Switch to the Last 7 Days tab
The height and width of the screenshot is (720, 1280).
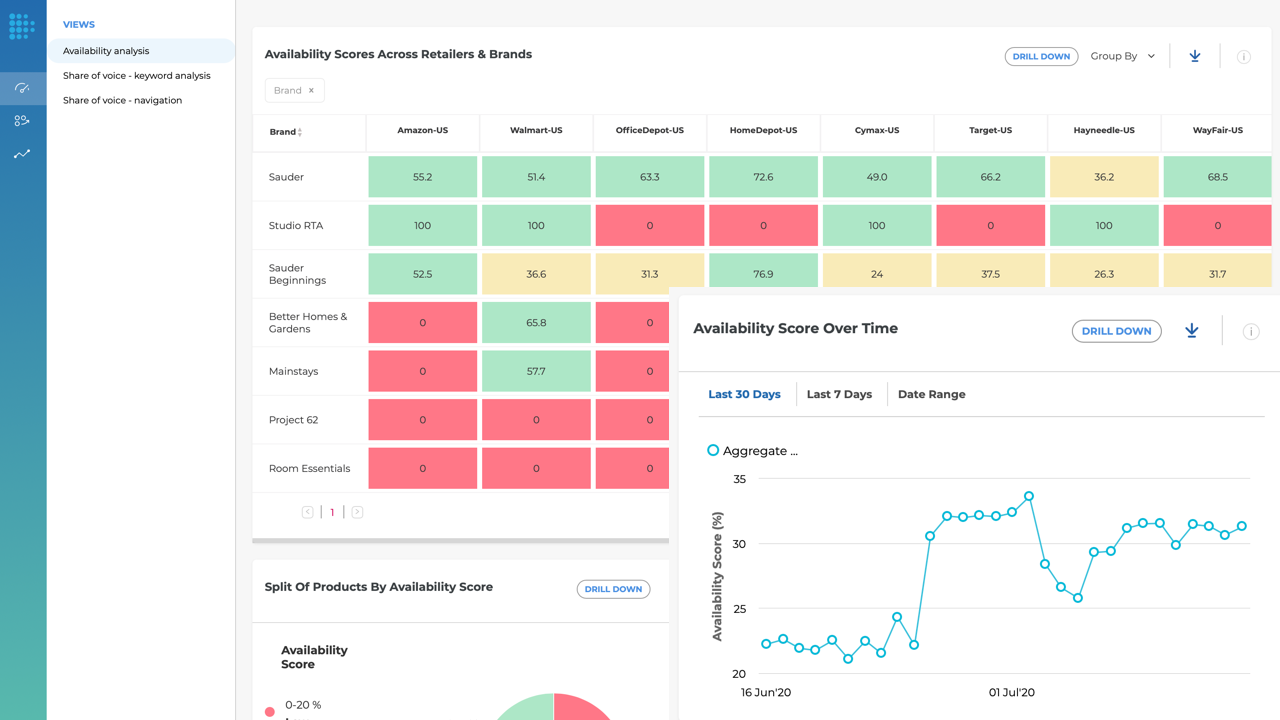point(839,394)
